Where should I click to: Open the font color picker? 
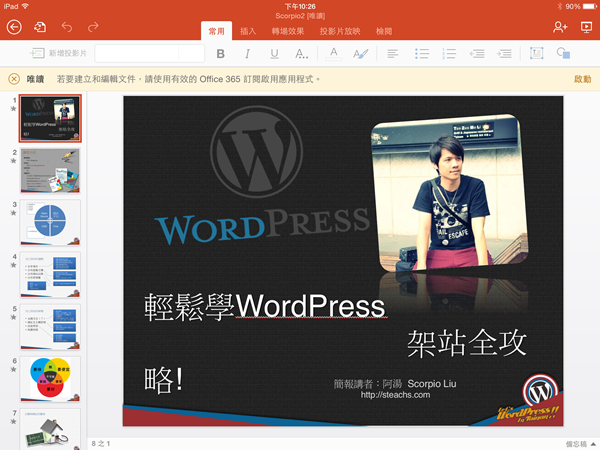tap(333, 53)
